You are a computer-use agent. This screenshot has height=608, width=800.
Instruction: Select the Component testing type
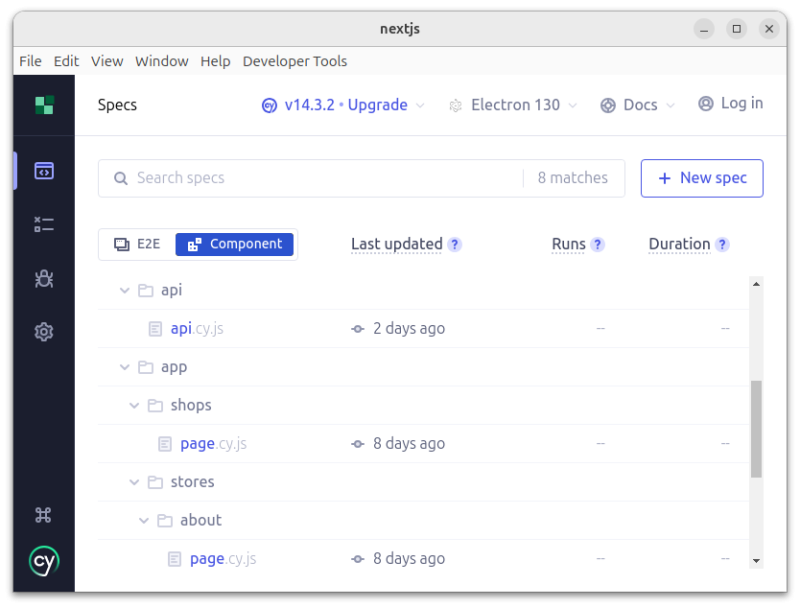[235, 244]
